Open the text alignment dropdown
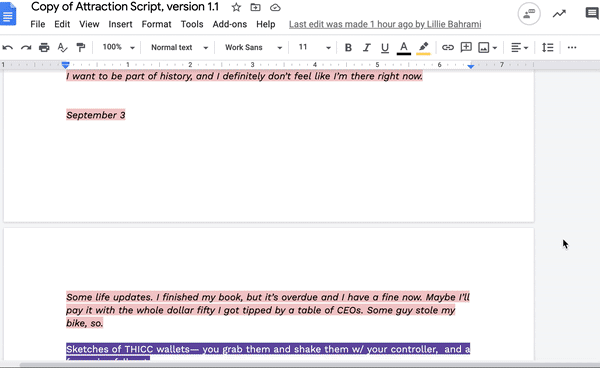 pyautogui.click(x=520, y=47)
